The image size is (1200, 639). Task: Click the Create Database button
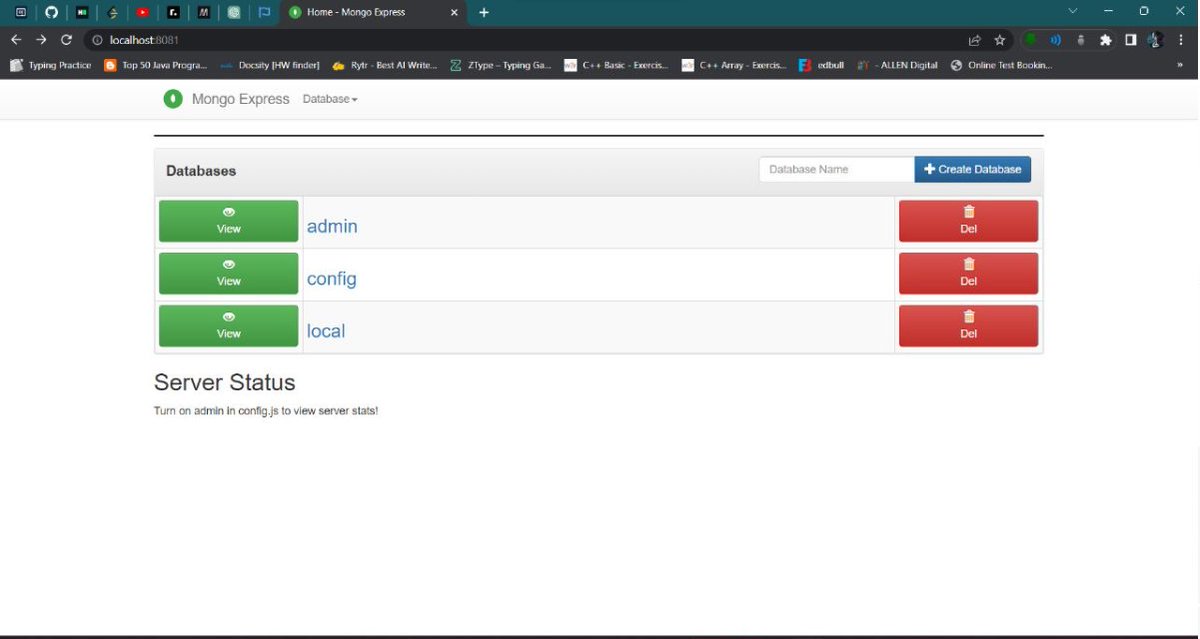pos(973,169)
